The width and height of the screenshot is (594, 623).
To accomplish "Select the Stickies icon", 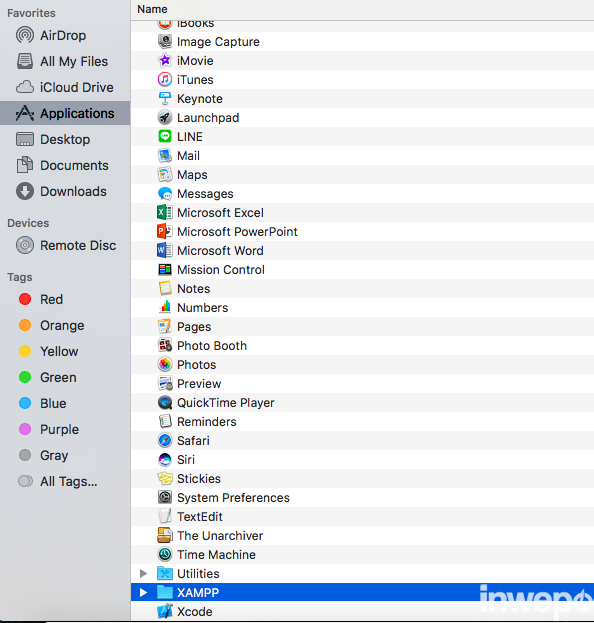I will point(165,478).
